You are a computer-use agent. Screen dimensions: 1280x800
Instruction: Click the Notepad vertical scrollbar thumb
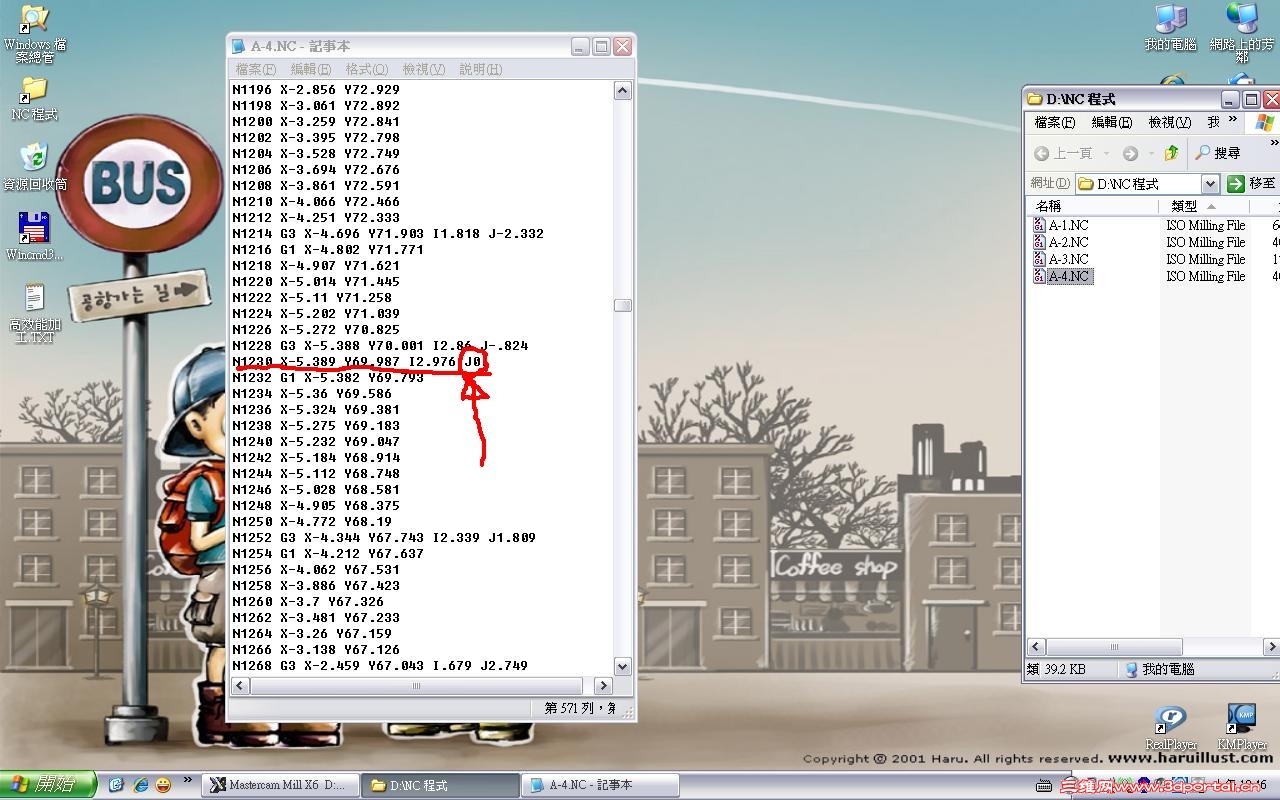coord(623,305)
